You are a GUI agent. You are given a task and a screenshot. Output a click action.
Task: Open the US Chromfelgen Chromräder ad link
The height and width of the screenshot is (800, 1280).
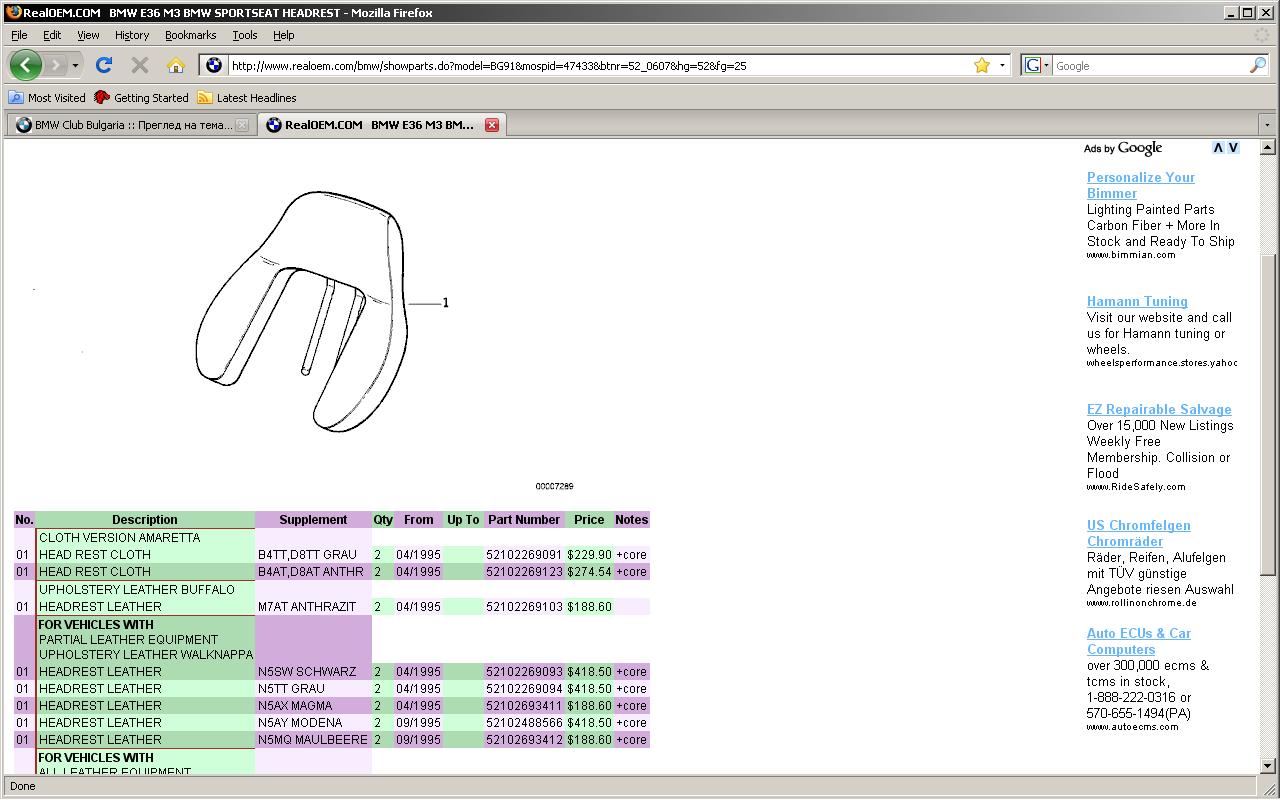pyautogui.click(x=1138, y=533)
